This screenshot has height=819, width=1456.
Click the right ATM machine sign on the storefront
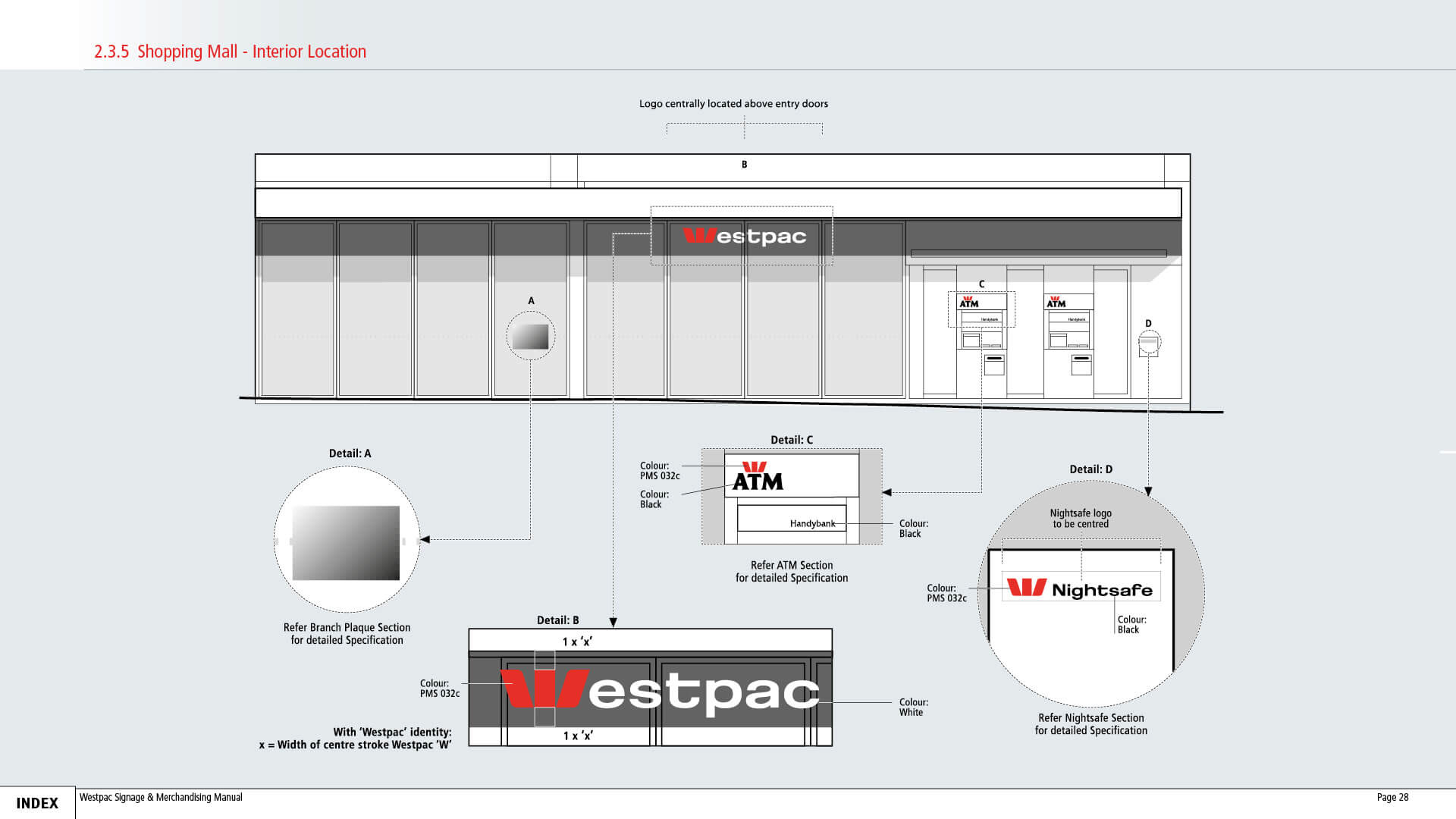pyautogui.click(x=1068, y=301)
